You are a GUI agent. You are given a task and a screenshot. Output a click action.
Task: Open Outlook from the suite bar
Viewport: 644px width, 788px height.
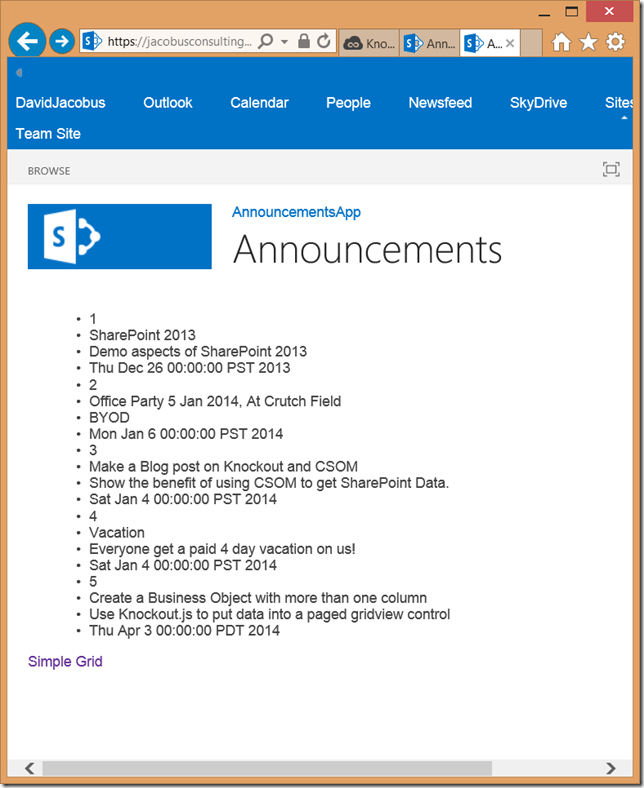[x=167, y=103]
